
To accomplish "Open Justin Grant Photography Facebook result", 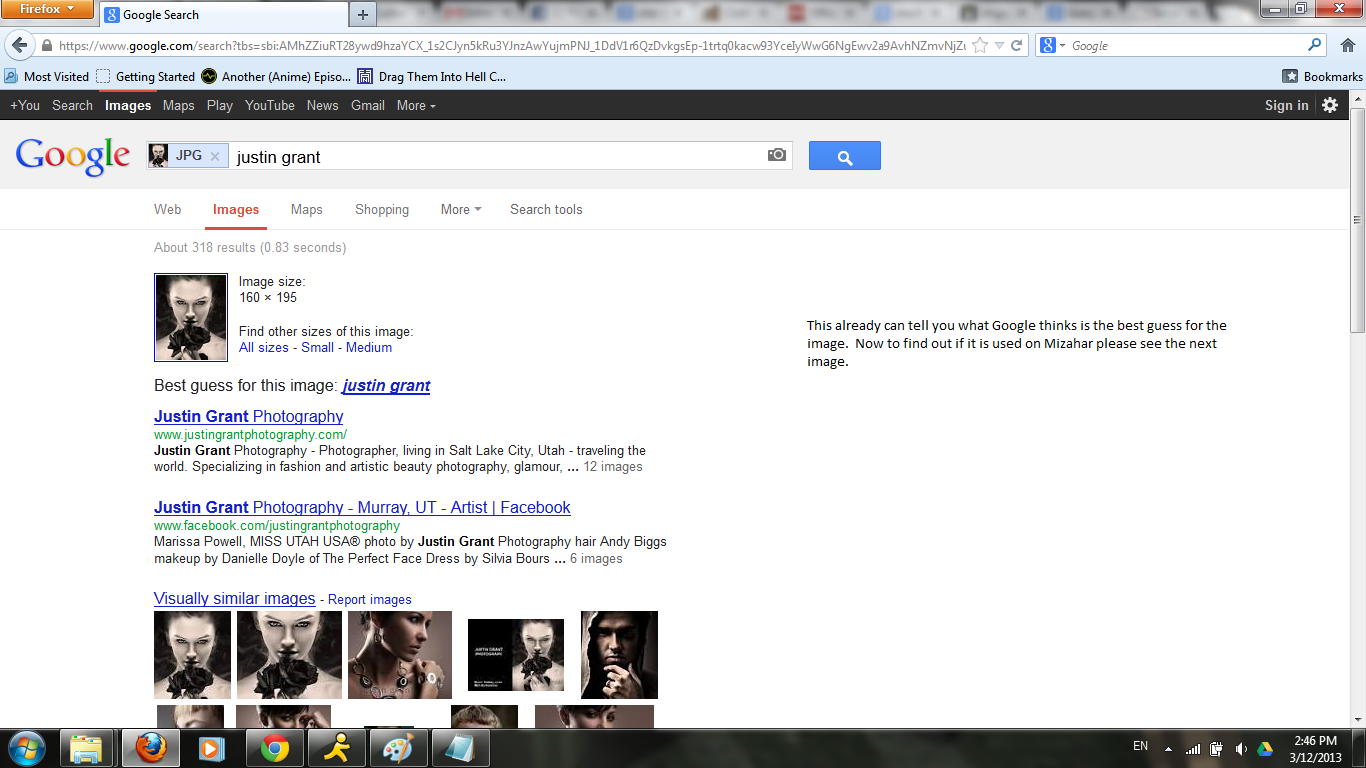I will click(x=362, y=507).
